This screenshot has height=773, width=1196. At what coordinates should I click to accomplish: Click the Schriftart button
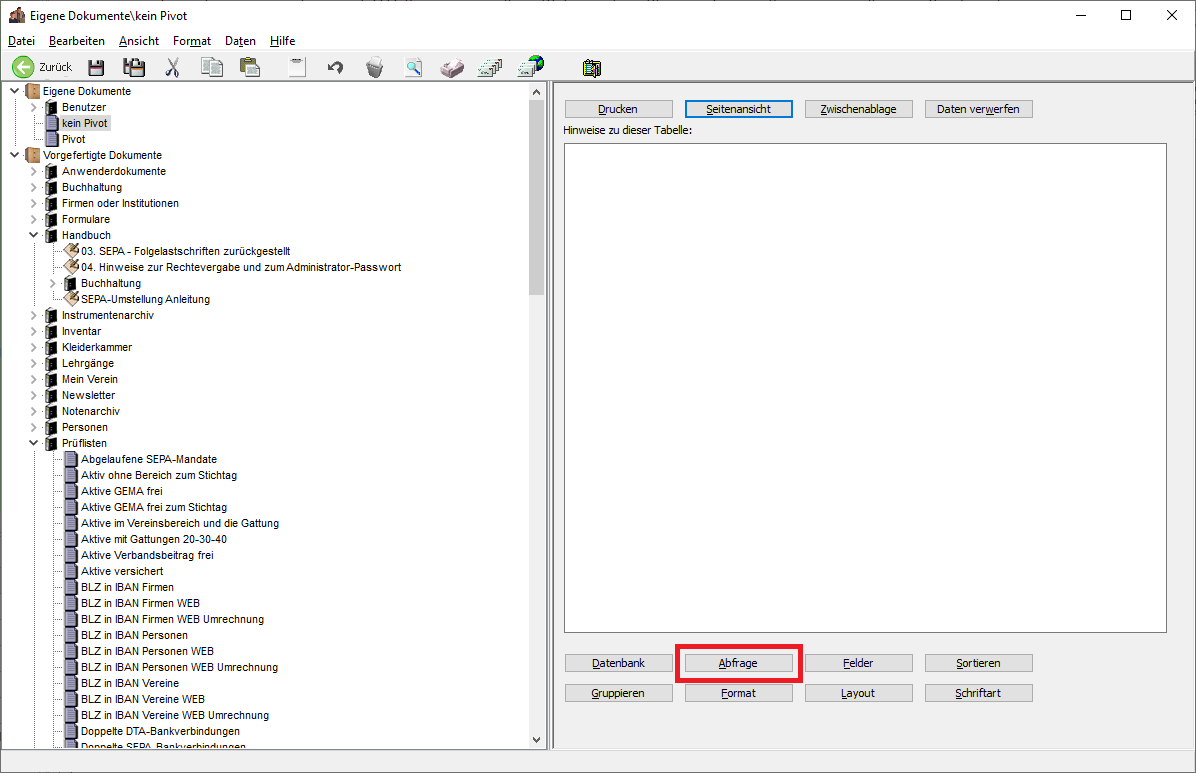click(x=979, y=693)
